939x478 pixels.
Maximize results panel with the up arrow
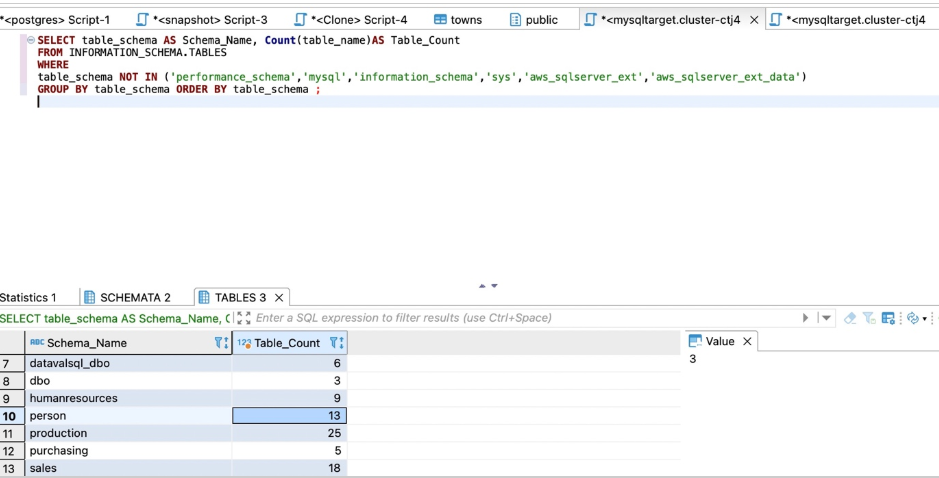pos(482,286)
